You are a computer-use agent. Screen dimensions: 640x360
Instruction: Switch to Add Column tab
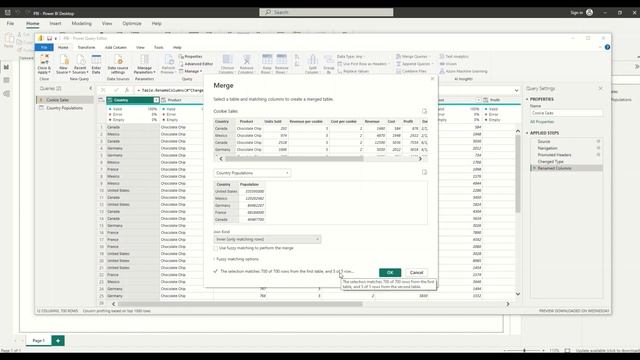[x=116, y=47]
